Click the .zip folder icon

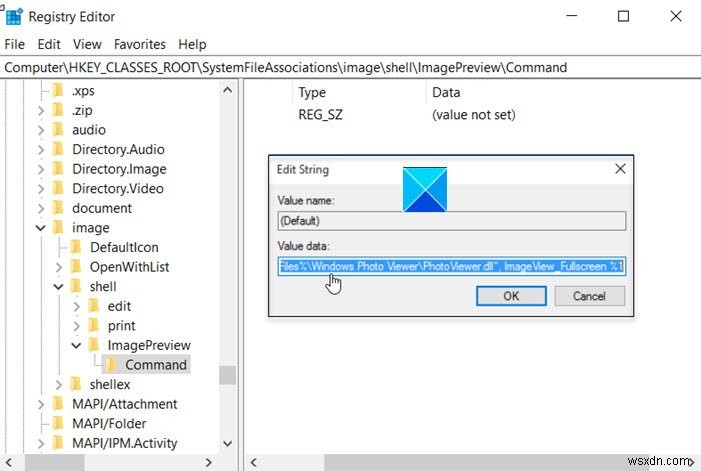click(58, 110)
